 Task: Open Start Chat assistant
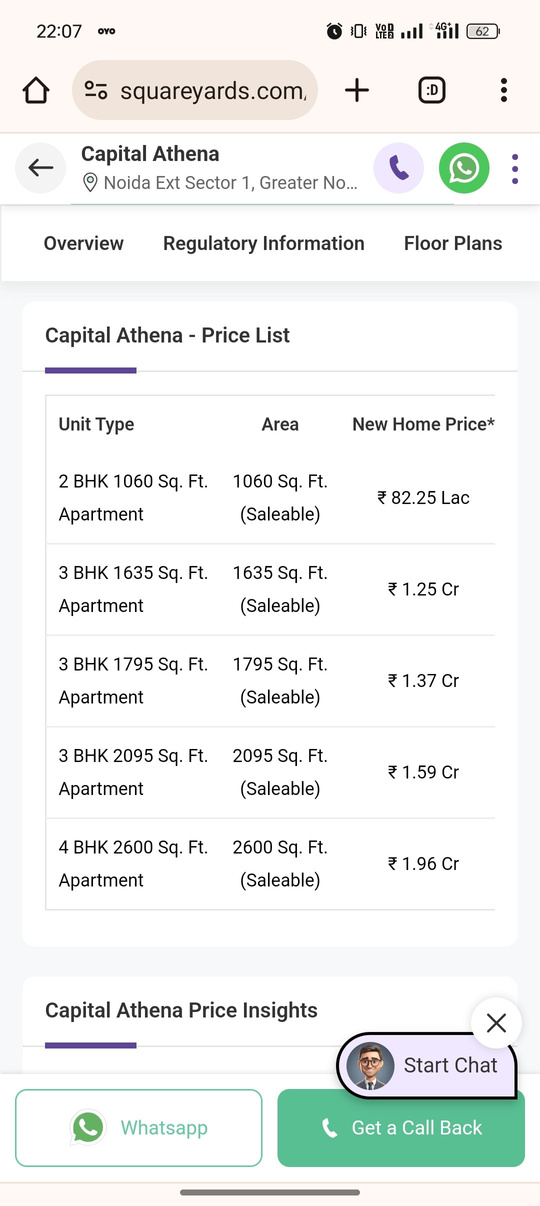(x=427, y=1066)
